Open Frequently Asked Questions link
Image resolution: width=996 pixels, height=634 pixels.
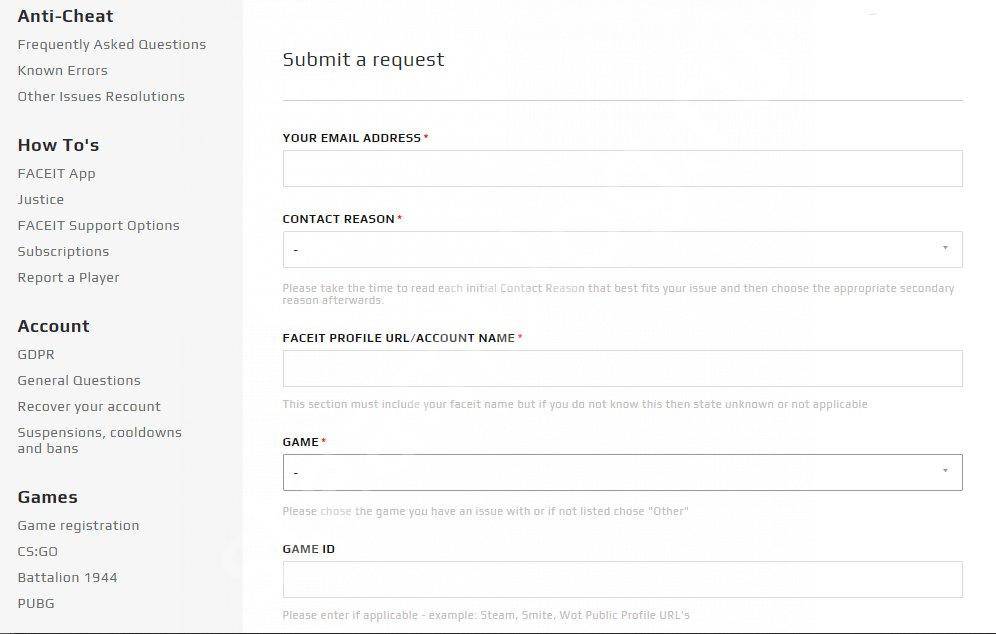pyautogui.click(x=111, y=45)
